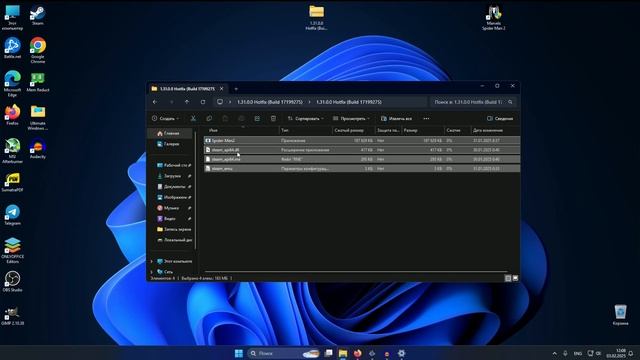Click the first 1.31.0.0 Hotfix breadcrumb
This screenshot has width=640, height=360.
click(270, 102)
